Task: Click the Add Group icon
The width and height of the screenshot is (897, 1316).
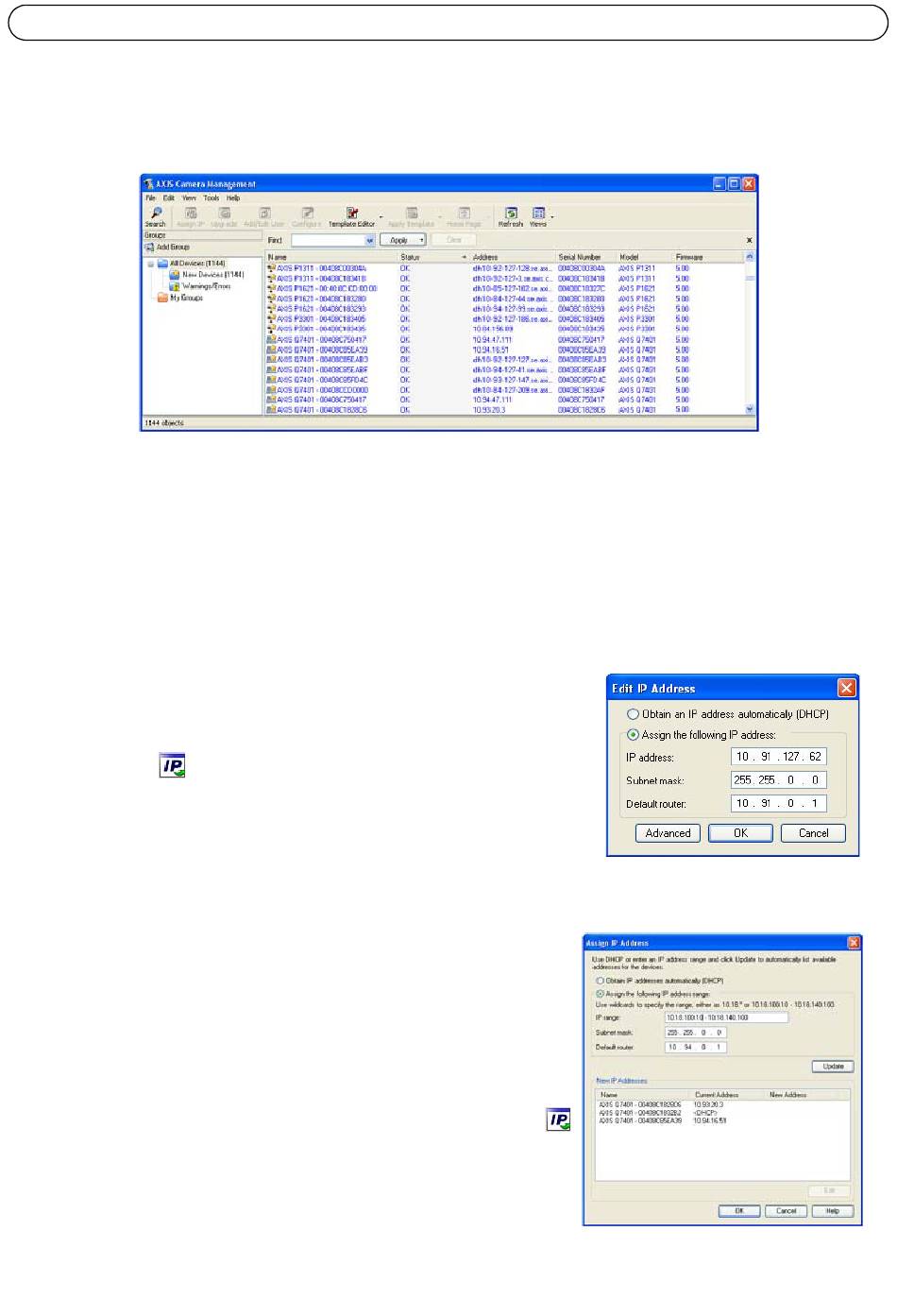Action: tap(149, 248)
